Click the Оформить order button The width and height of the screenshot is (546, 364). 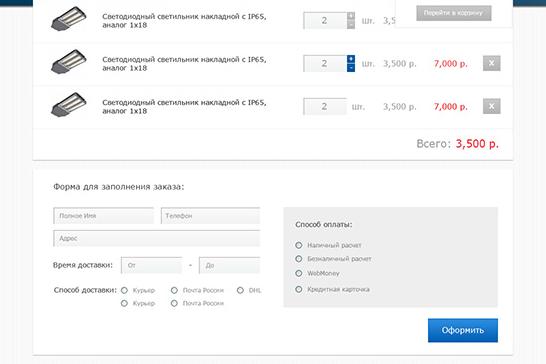point(463,330)
